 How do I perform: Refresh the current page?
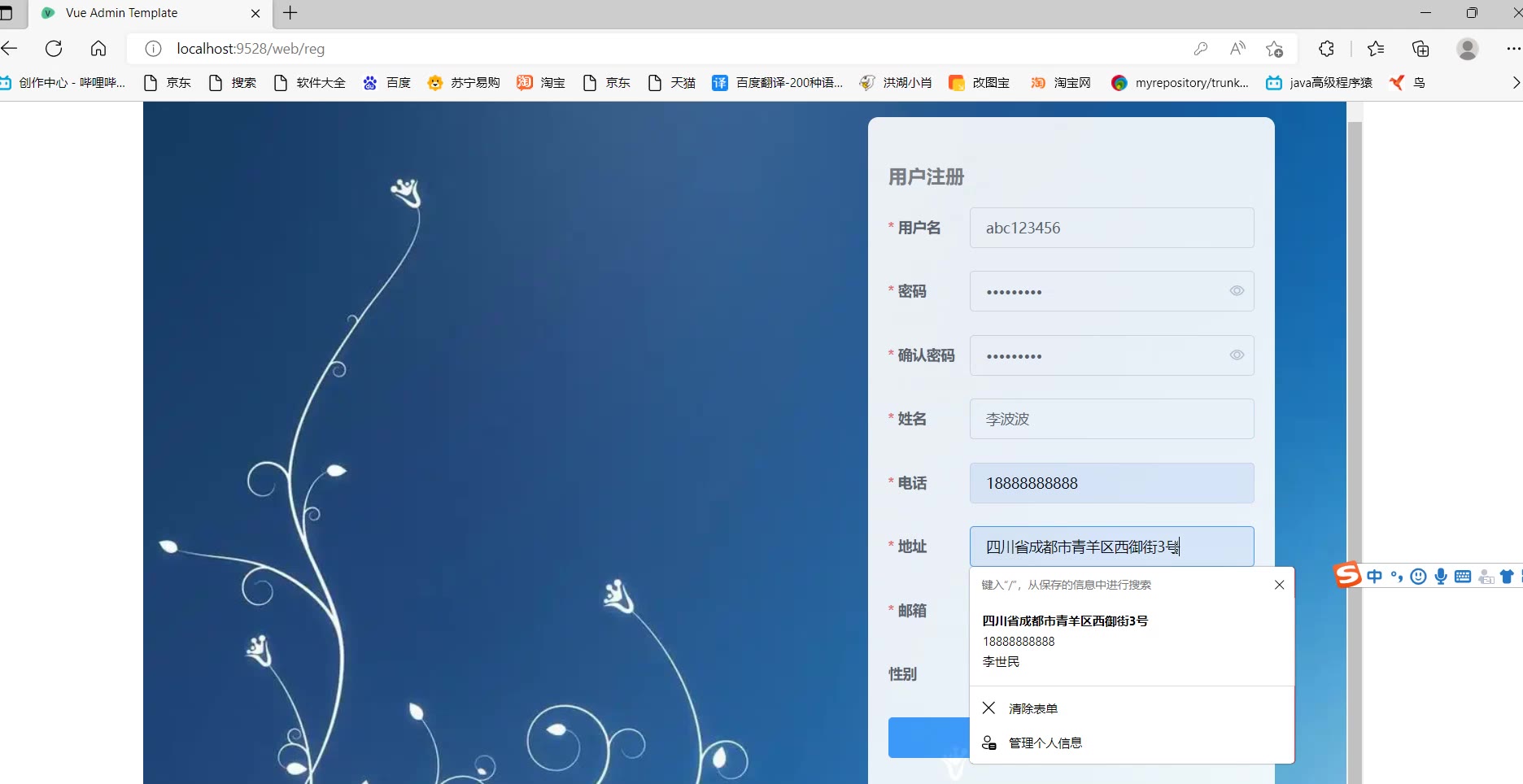[x=54, y=49]
